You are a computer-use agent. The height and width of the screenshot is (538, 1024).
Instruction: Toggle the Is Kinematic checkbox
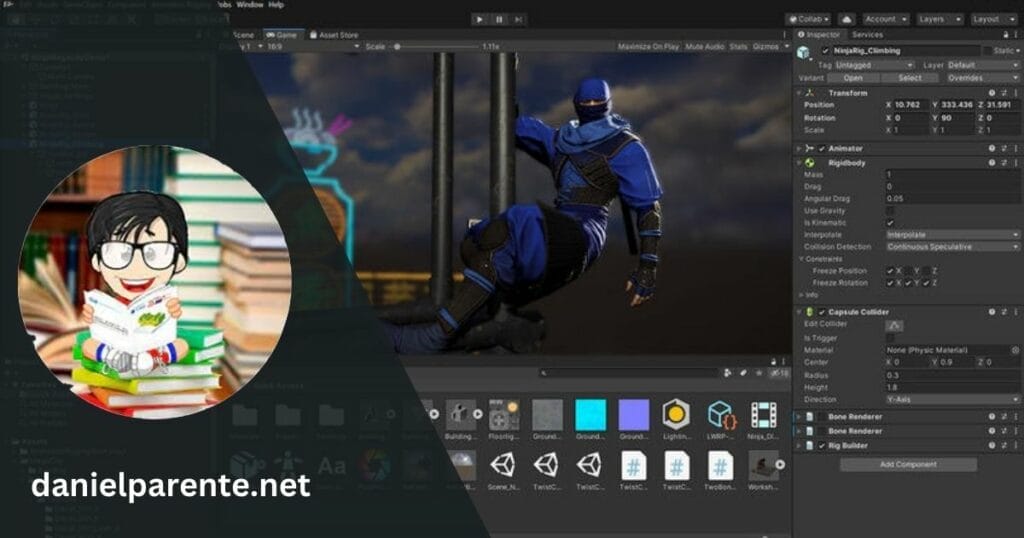(890, 223)
